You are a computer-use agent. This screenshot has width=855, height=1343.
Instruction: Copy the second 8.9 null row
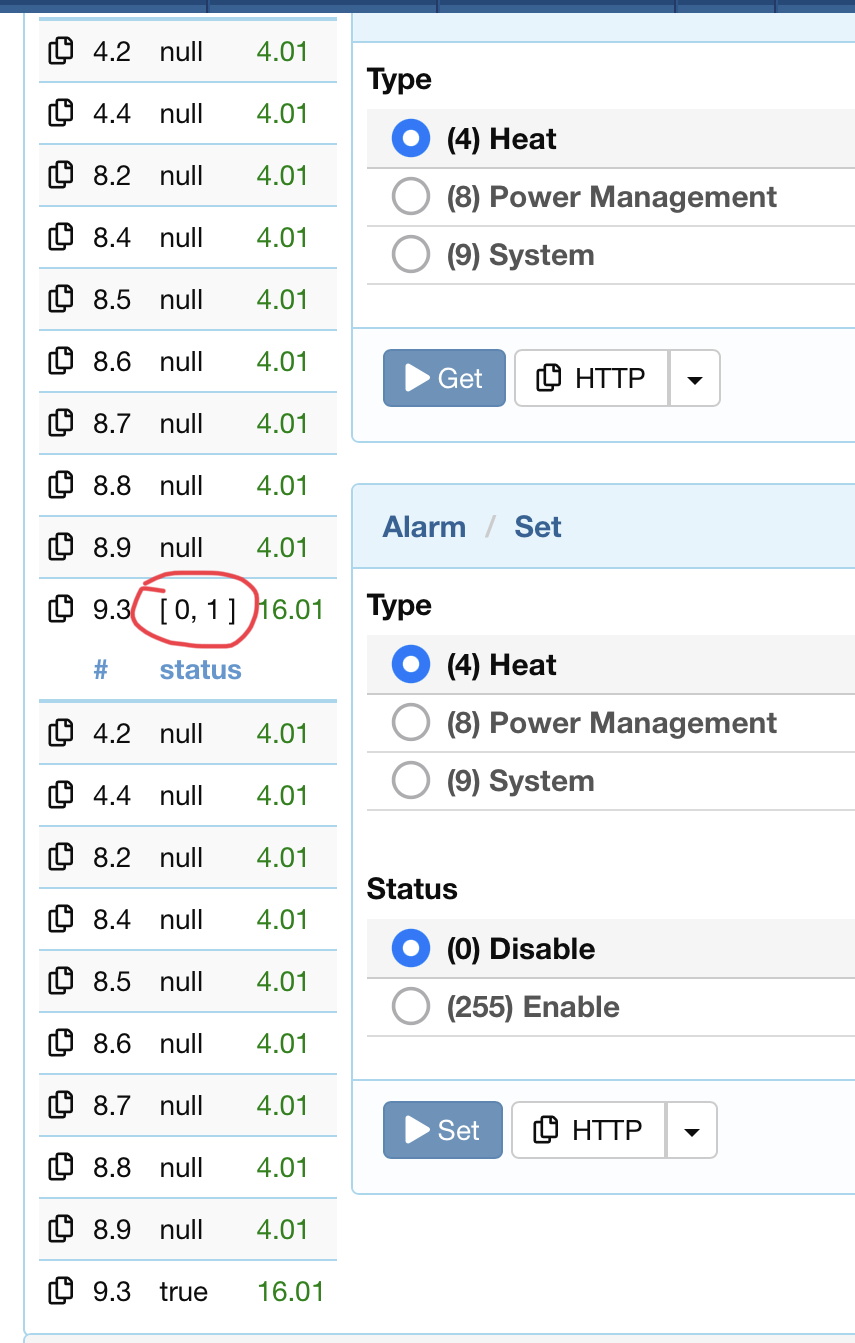pyautogui.click(x=61, y=1229)
